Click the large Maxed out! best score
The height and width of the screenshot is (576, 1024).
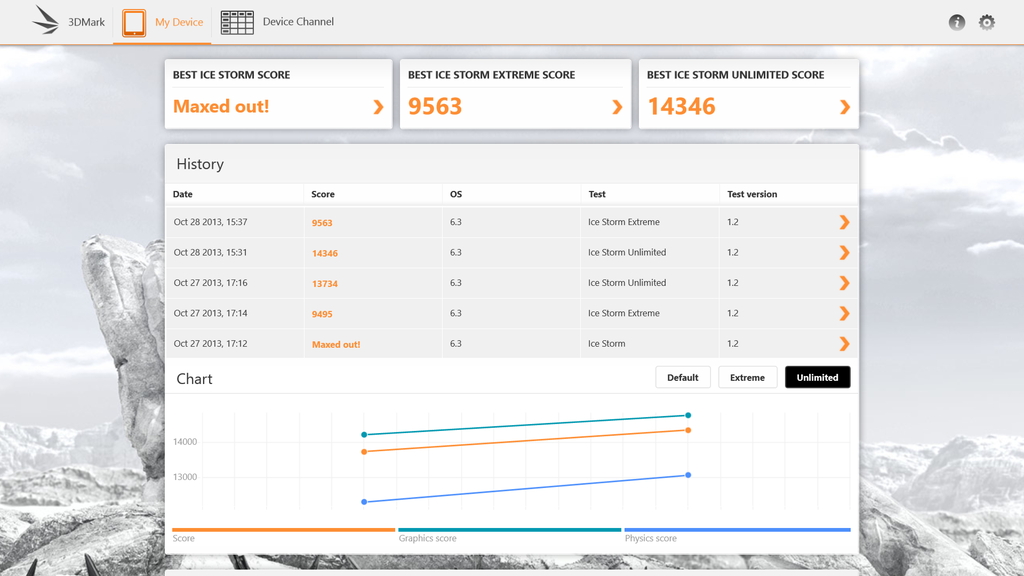[x=221, y=106]
